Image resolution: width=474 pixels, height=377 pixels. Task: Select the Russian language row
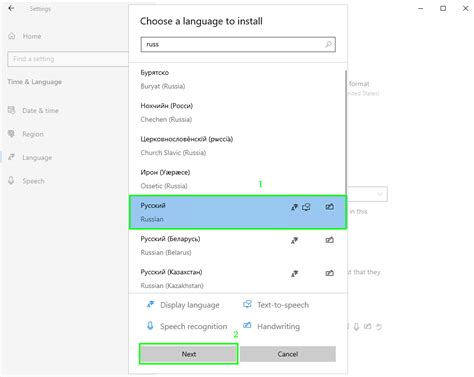coord(238,212)
